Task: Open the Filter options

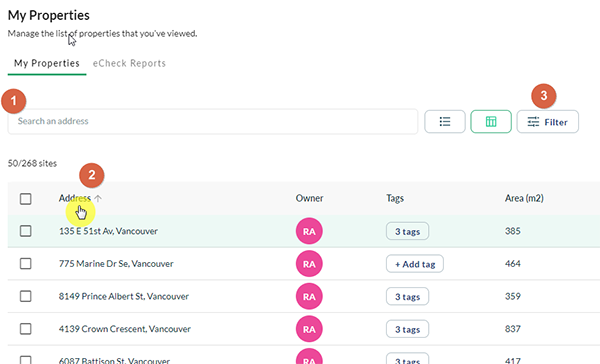Action: pos(548,122)
